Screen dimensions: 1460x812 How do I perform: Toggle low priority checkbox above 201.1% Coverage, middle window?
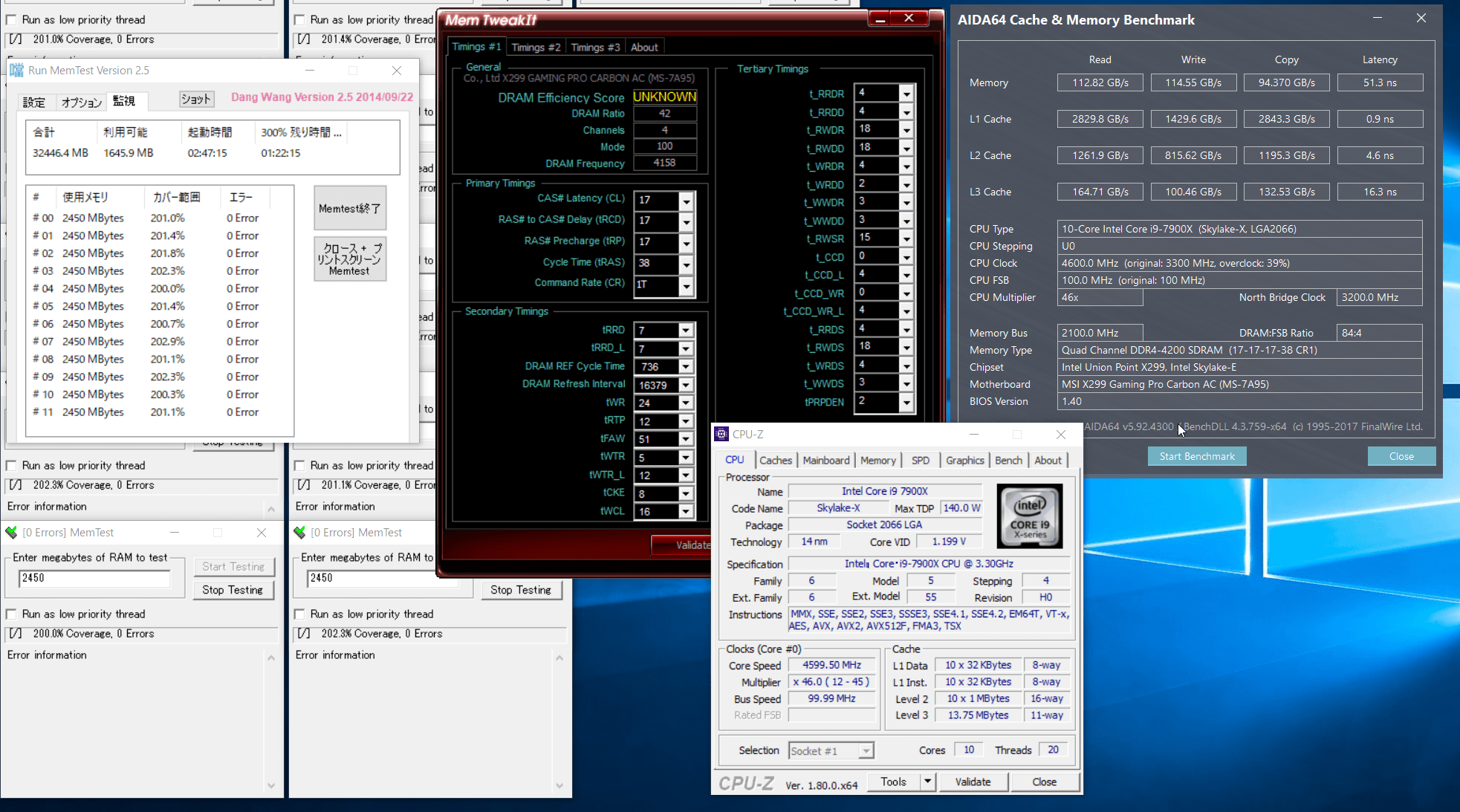(x=299, y=465)
